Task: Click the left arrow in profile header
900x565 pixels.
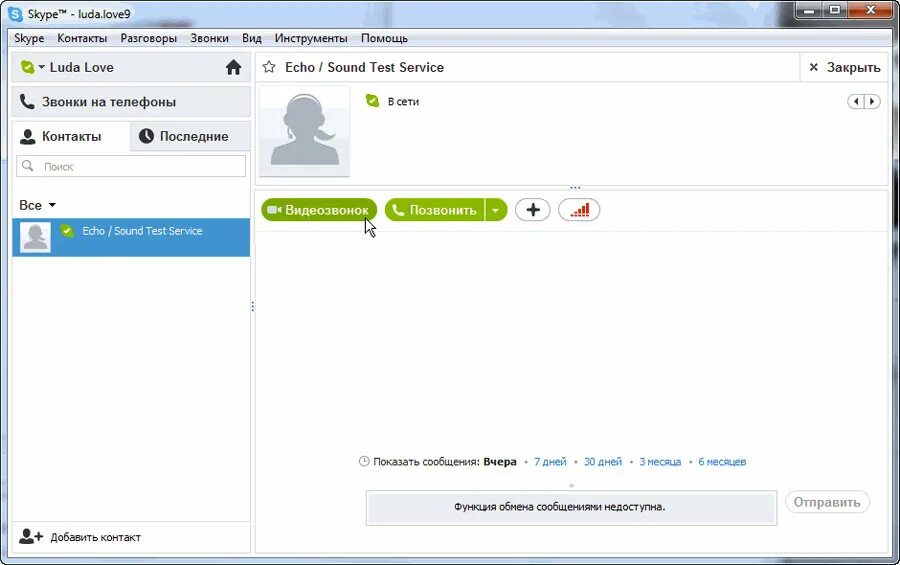Action: (x=856, y=102)
